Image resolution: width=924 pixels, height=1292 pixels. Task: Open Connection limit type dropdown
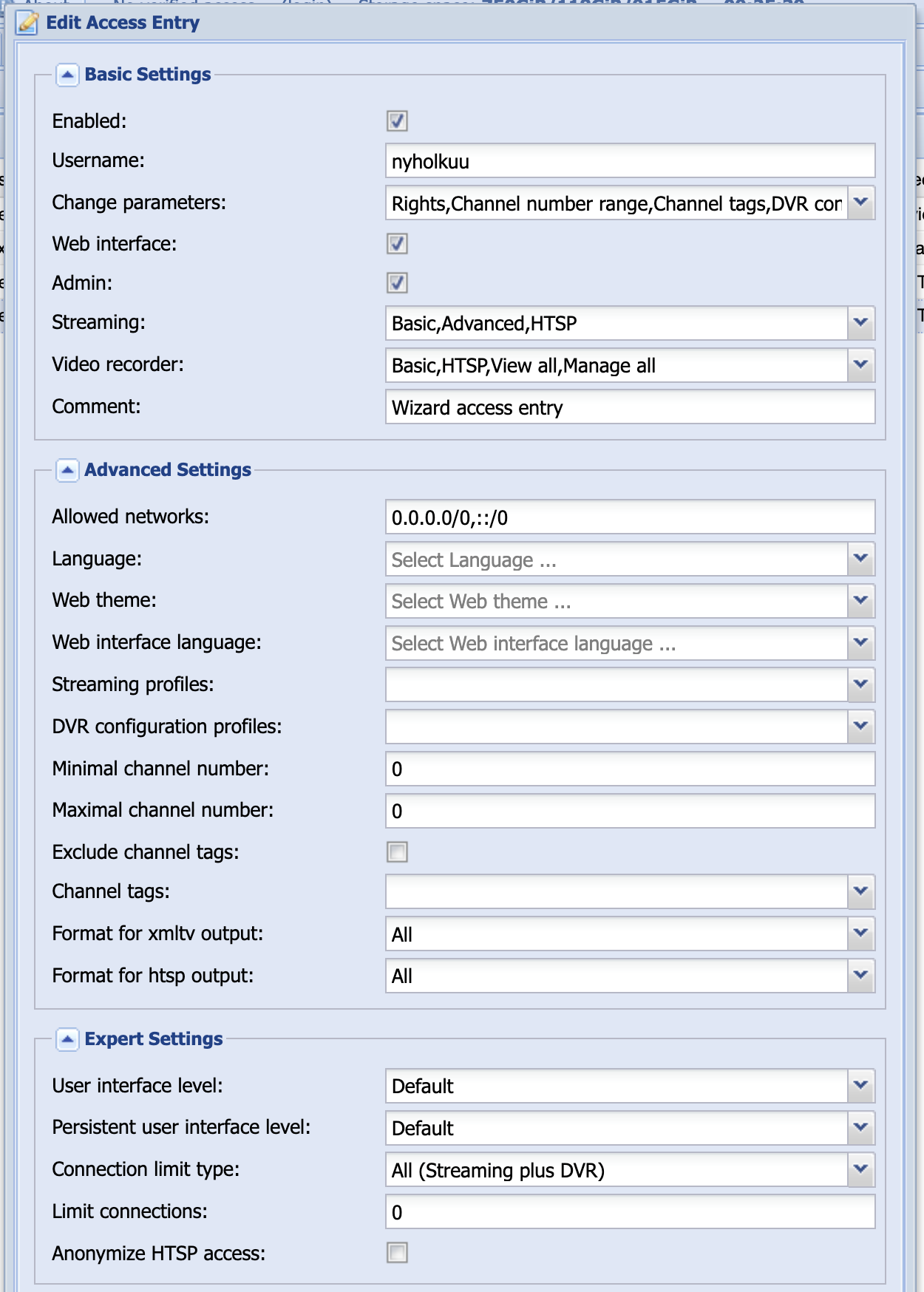point(860,1170)
